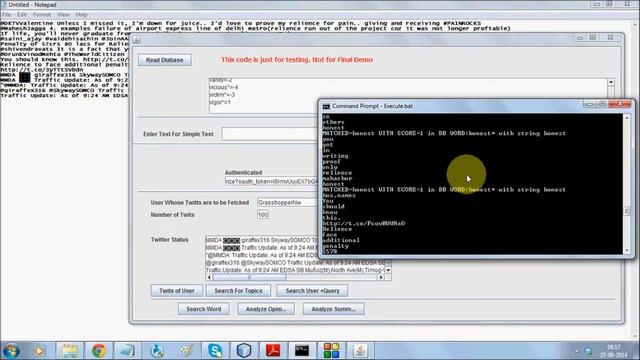Switch to Notepad taskbar icon
The width and height of the screenshot is (640, 360).
point(127,351)
